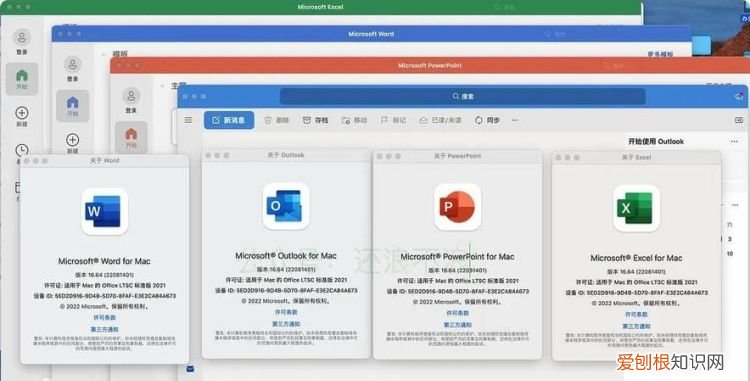Close the 关于 PowerPoint dialog
The image size is (750, 381).
pos(379,156)
